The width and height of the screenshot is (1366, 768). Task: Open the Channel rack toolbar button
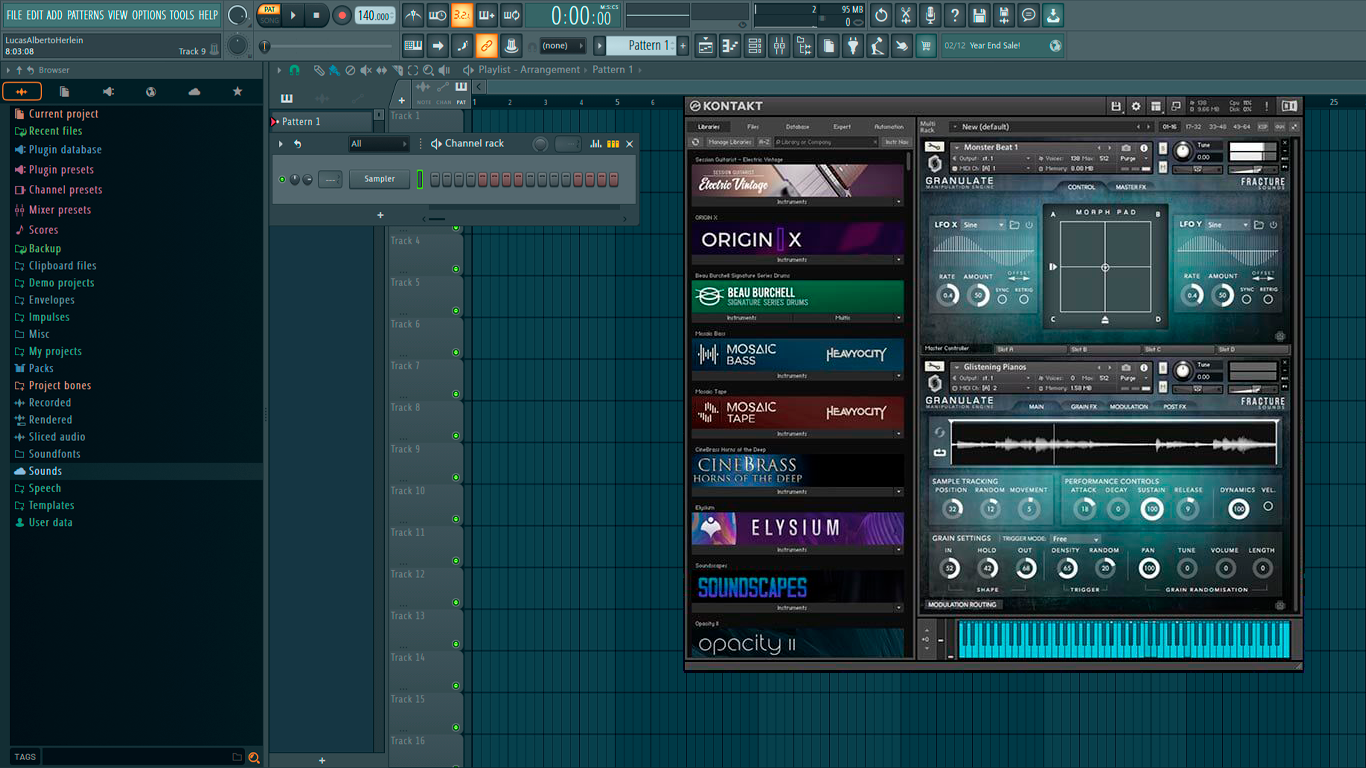(x=755, y=46)
